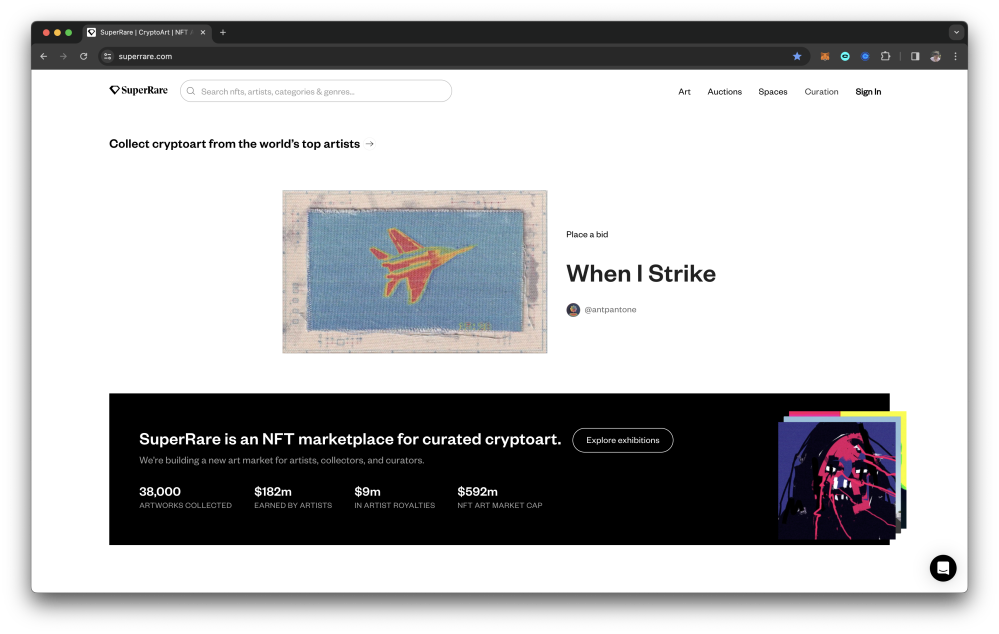Screen dimensions: 999x634
Task: Open the Chrome profile avatar
Action: [x=935, y=56]
